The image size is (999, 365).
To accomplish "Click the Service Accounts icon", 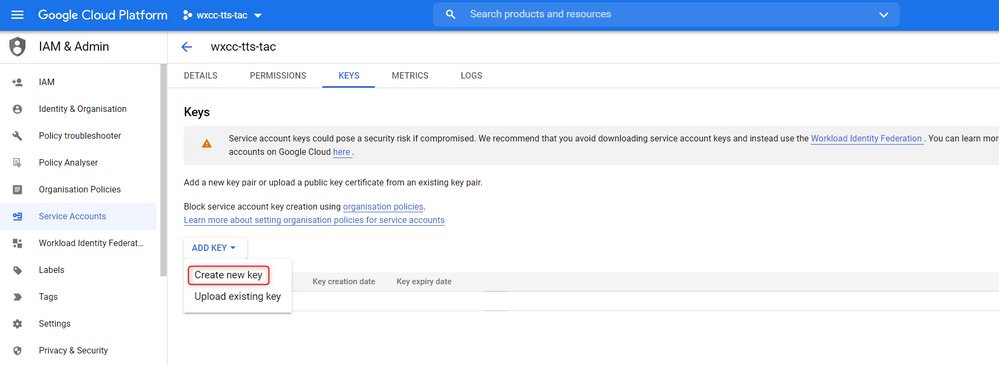I will [17, 217].
